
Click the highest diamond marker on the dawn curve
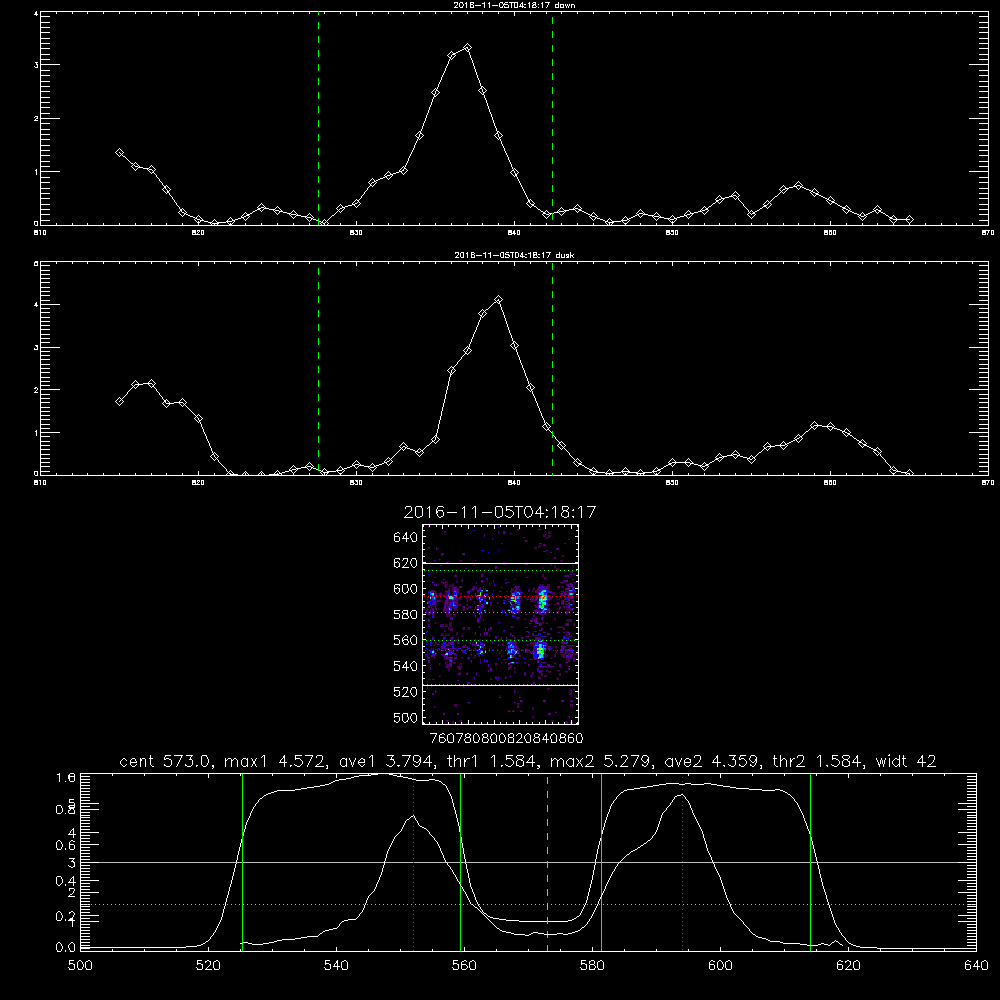467,48
